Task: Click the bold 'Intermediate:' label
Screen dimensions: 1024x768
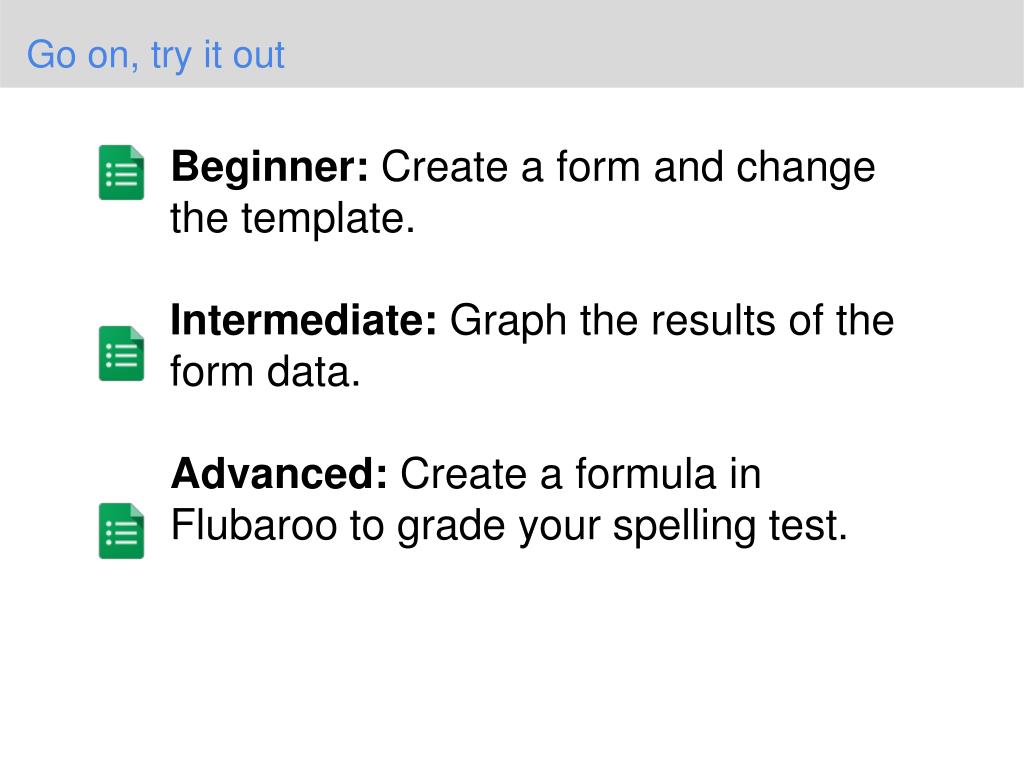Action: tap(304, 321)
